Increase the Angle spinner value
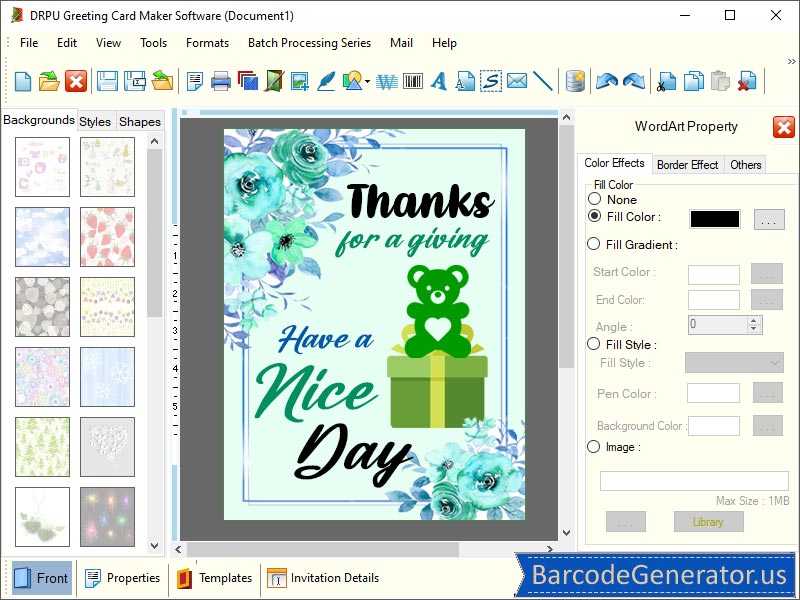The width and height of the screenshot is (800, 600). point(754,320)
